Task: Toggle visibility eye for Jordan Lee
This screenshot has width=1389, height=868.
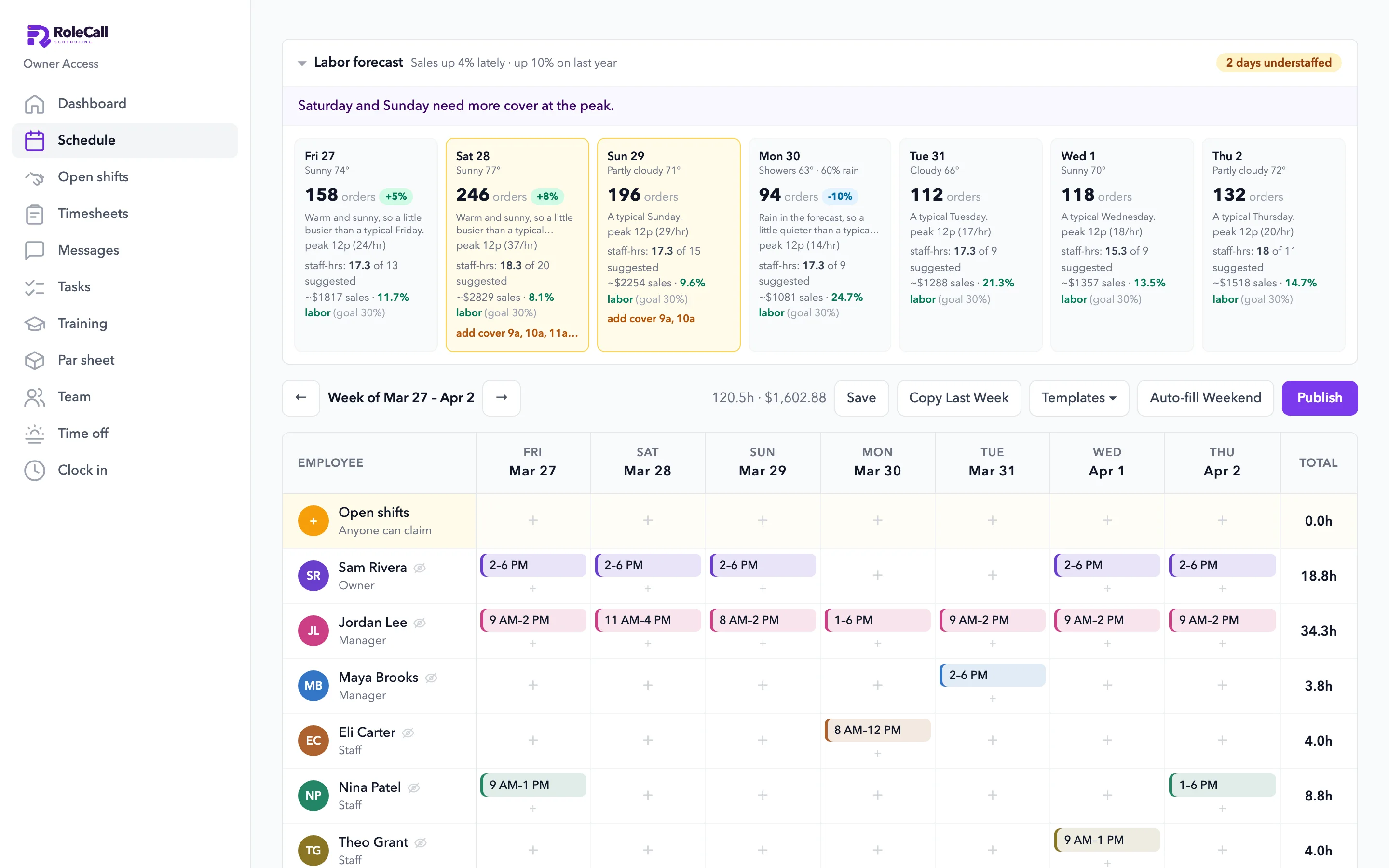Action: point(420,623)
